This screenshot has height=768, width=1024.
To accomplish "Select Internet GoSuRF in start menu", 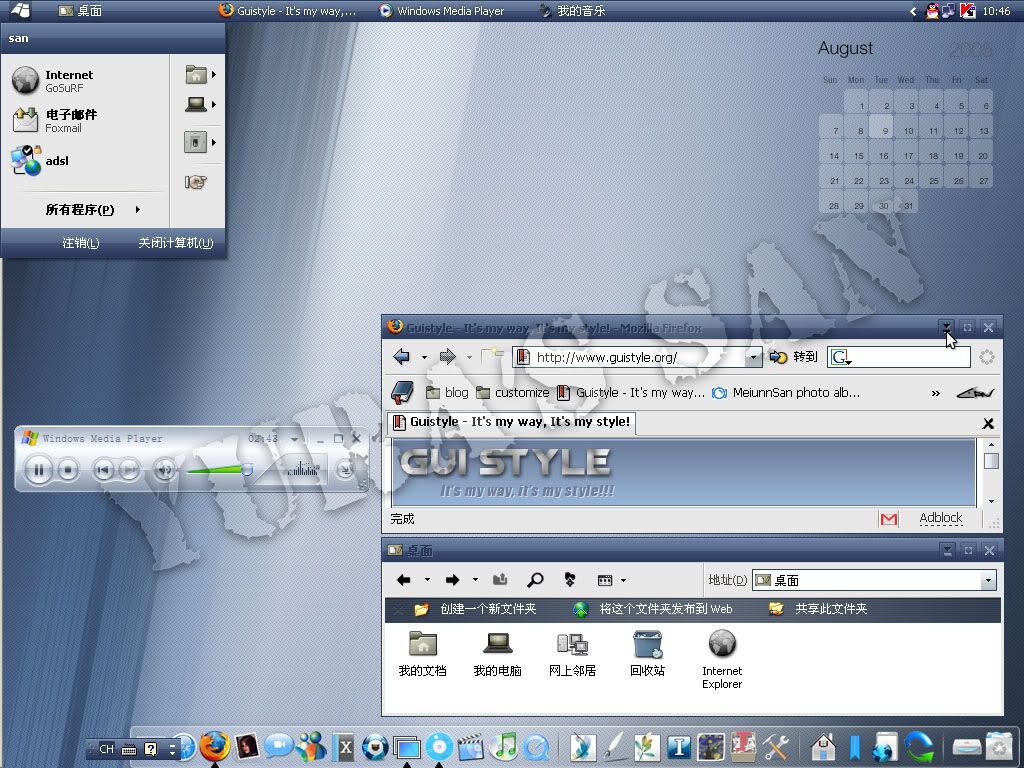I will coord(68,81).
